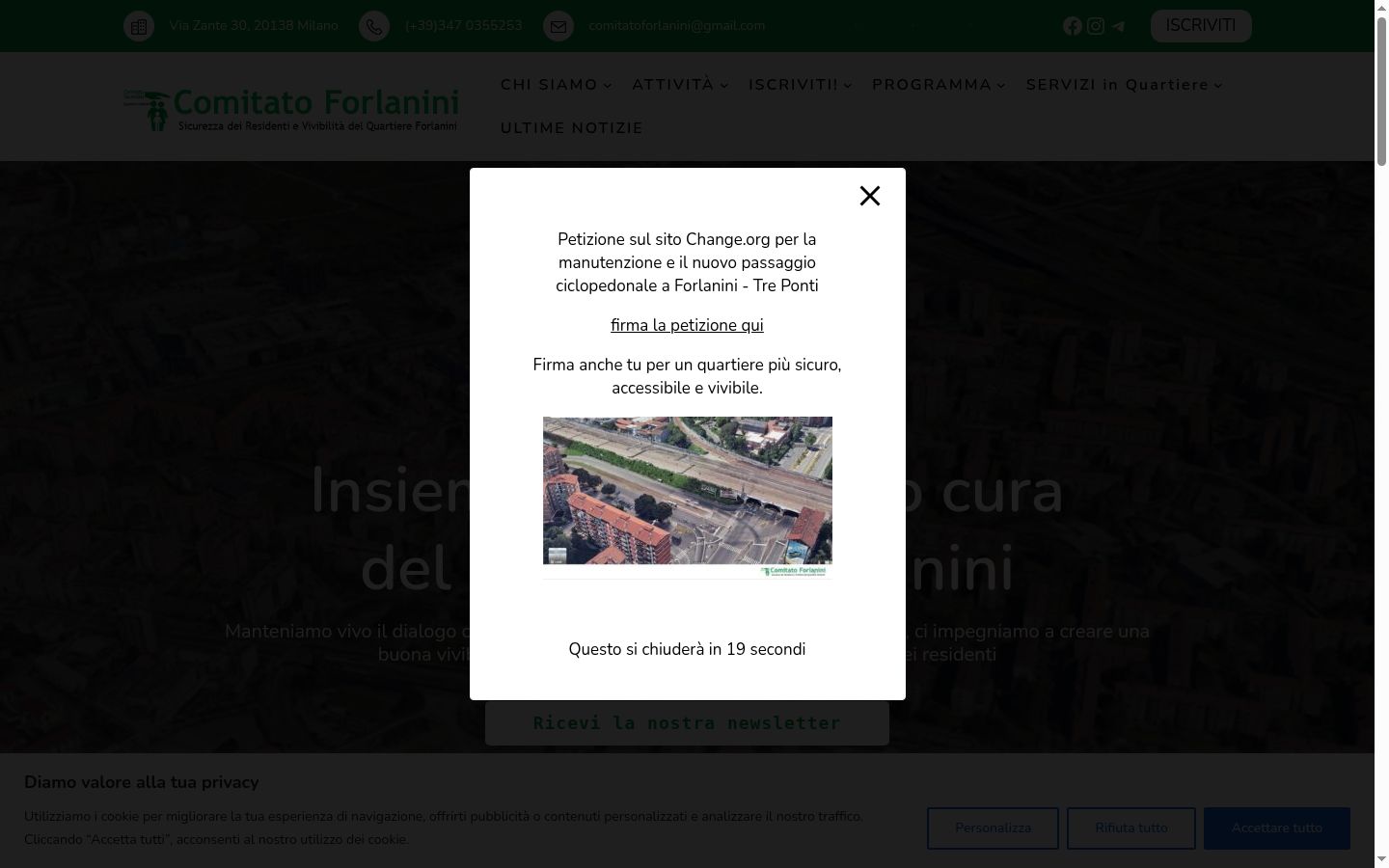Click 'Diamo valore alla tua privacy' heading

tap(142, 782)
